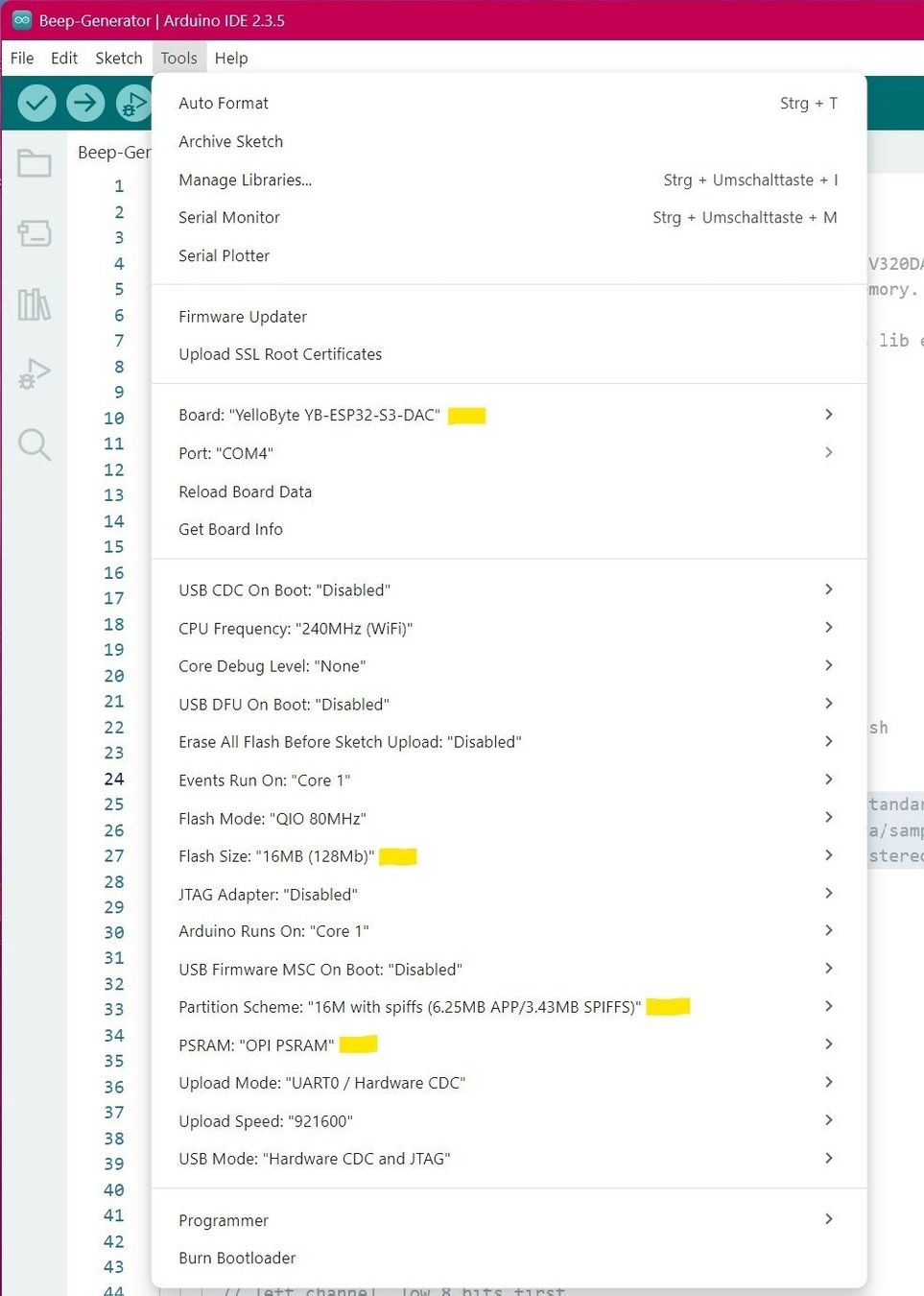The image size is (924, 1296).
Task: Expand JTAG Adapter submenu
Action: pos(509,895)
